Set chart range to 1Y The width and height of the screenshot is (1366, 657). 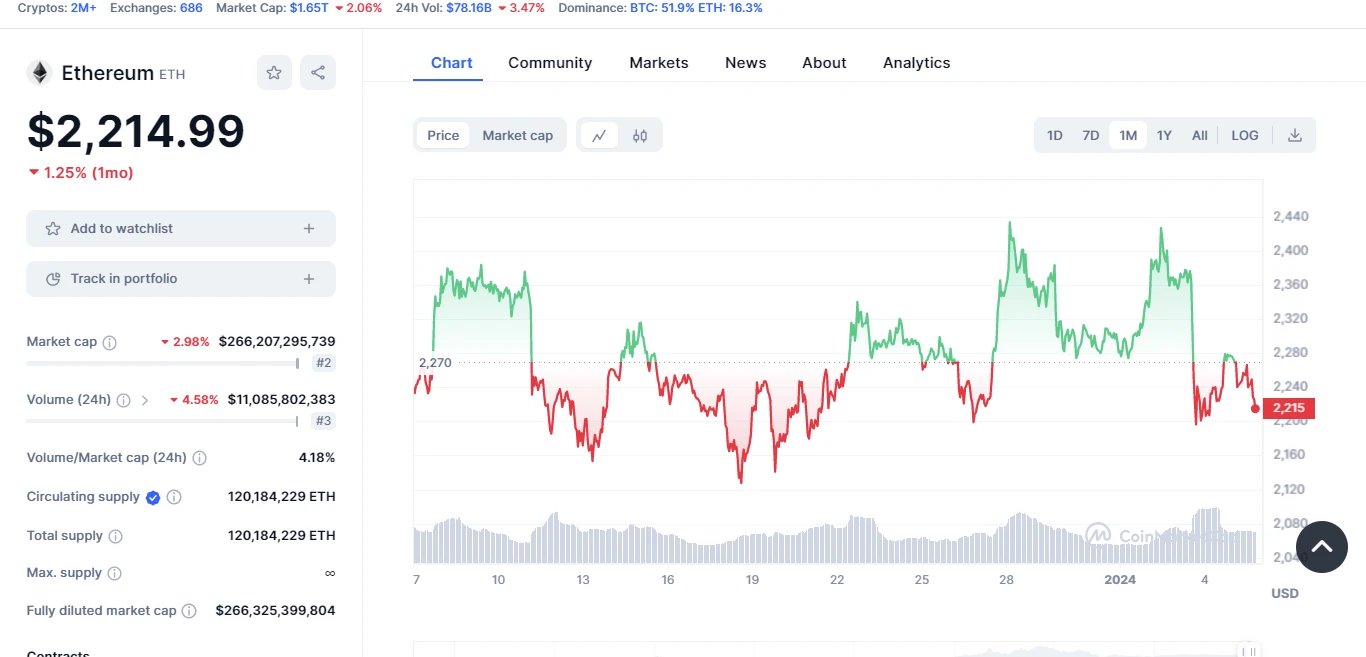[x=1164, y=136]
